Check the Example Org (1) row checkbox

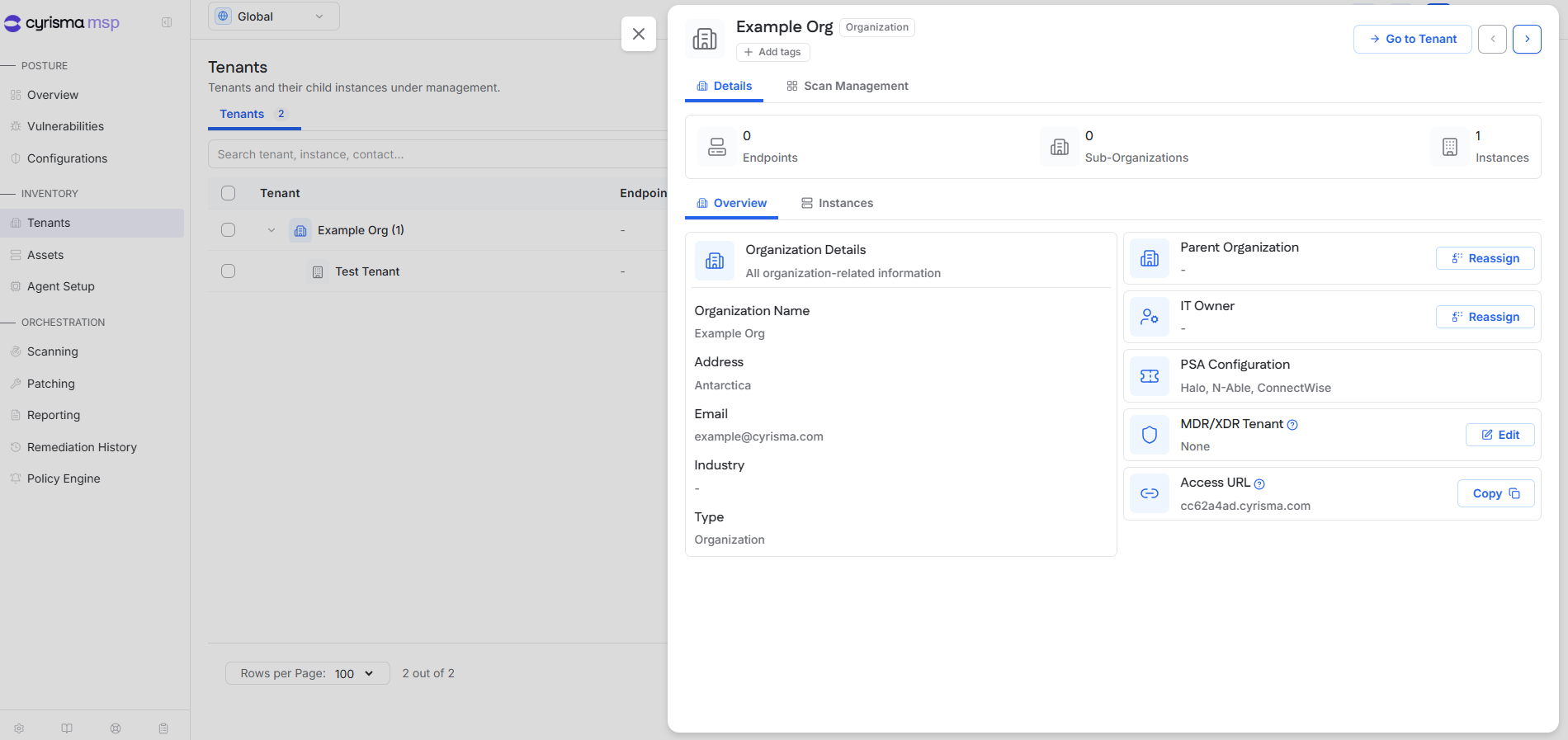[x=229, y=230]
